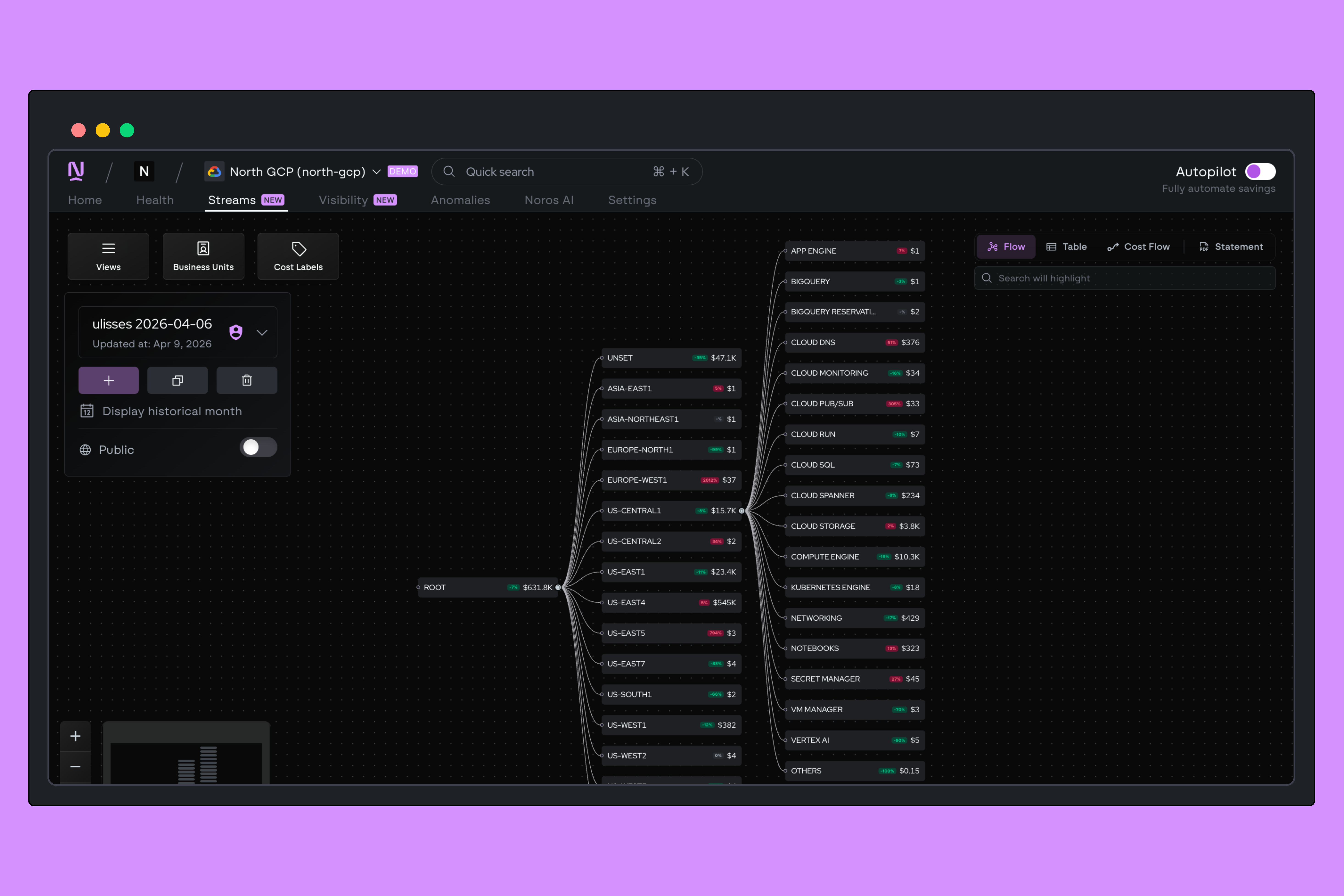Screen dimensions: 1344x896
Task: Click the Search will highlight field
Action: [1124, 278]
